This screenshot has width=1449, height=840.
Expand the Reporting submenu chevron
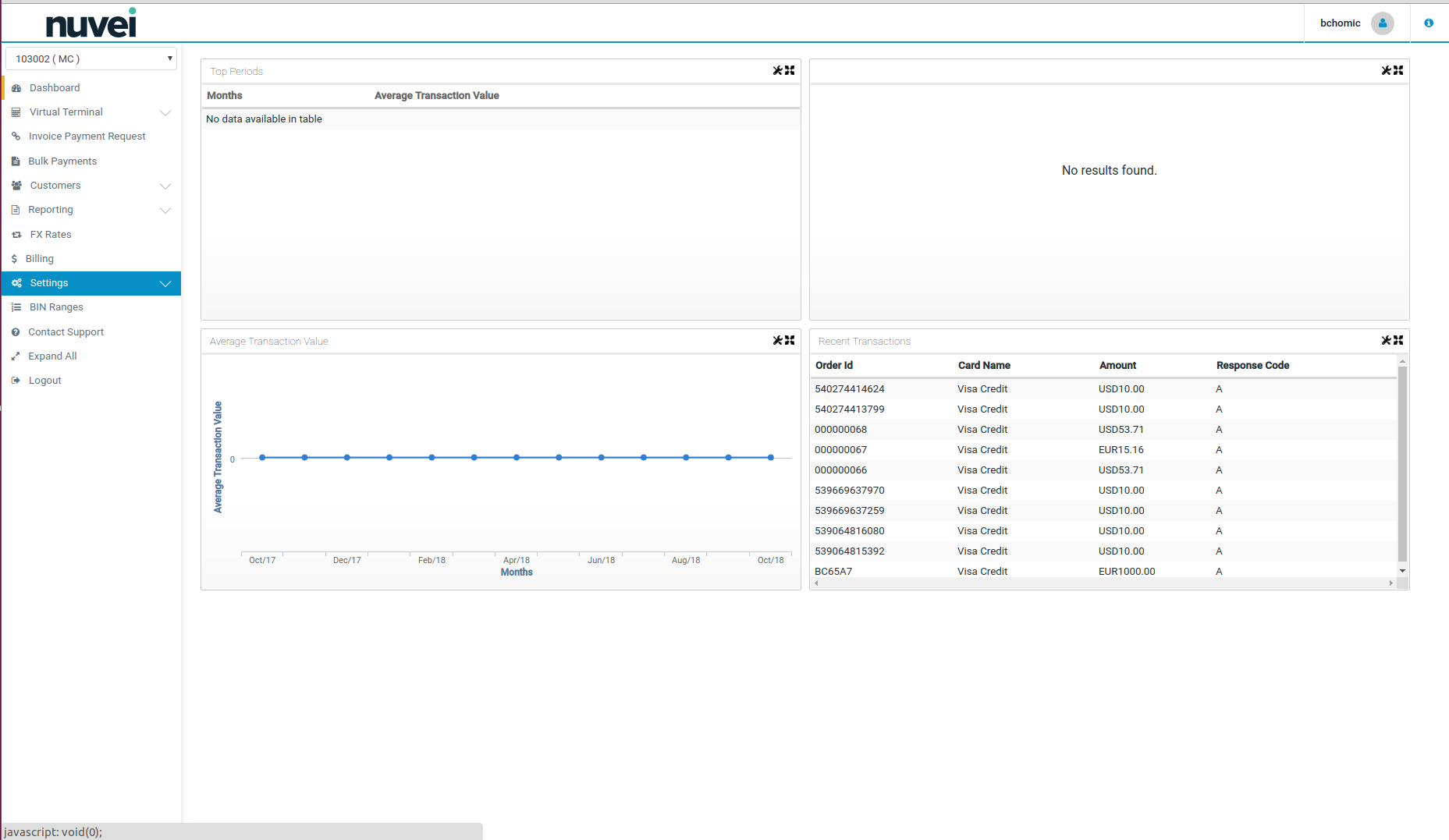point(165,211)
